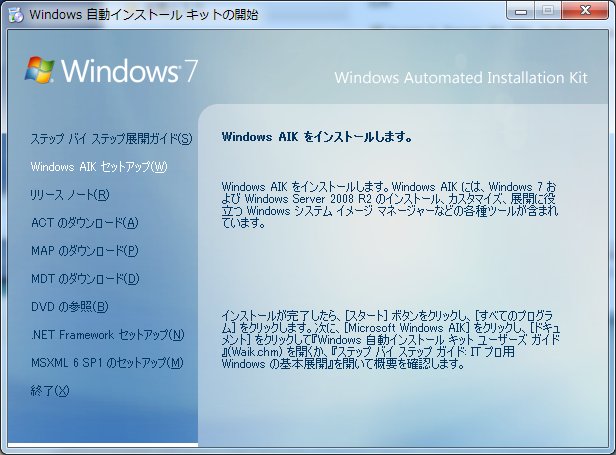Open リリース ノート(R)

(x=70, y=194)
